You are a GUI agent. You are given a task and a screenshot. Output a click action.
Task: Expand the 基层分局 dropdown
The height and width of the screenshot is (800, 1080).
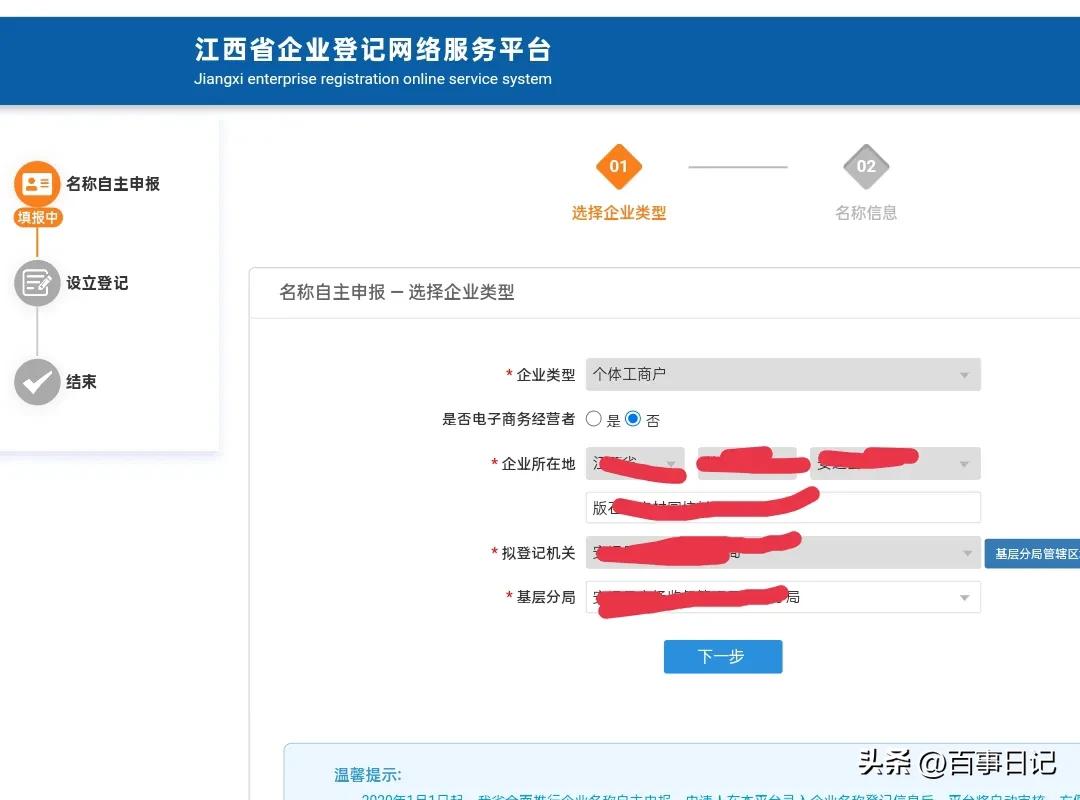782,597
